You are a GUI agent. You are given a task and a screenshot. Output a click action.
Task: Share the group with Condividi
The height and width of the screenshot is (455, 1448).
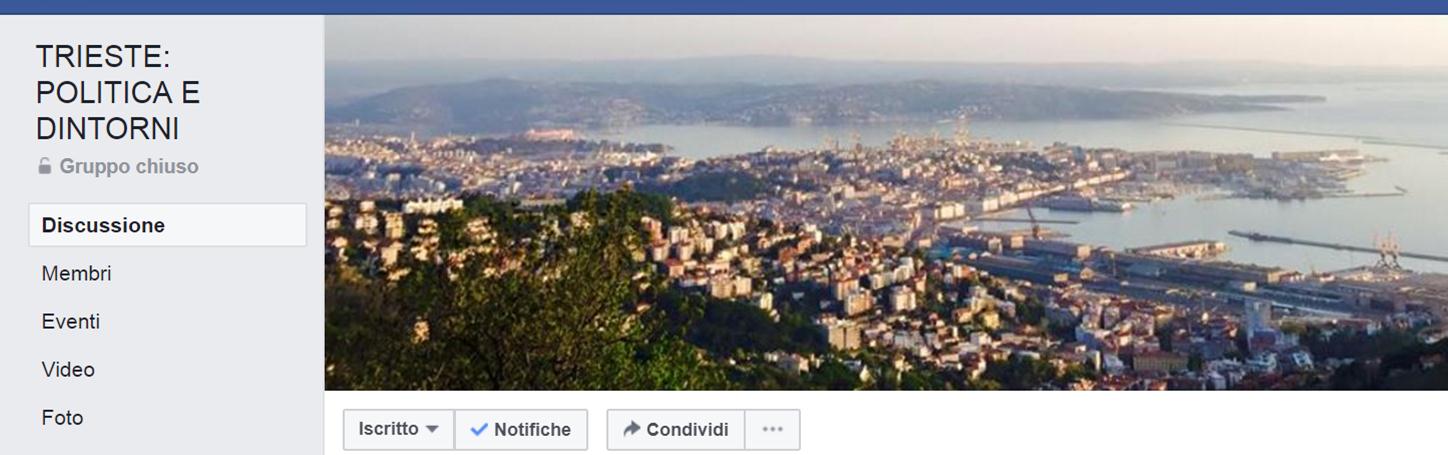tap(675, 430)
